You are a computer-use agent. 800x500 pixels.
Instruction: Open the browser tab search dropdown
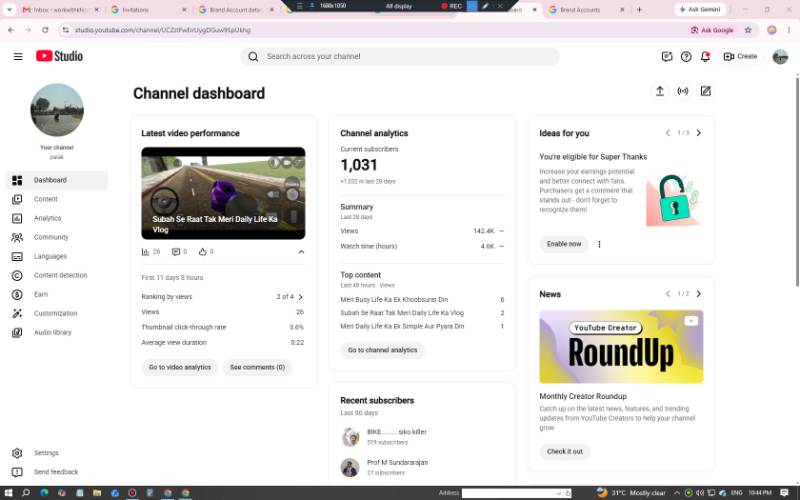9,9
